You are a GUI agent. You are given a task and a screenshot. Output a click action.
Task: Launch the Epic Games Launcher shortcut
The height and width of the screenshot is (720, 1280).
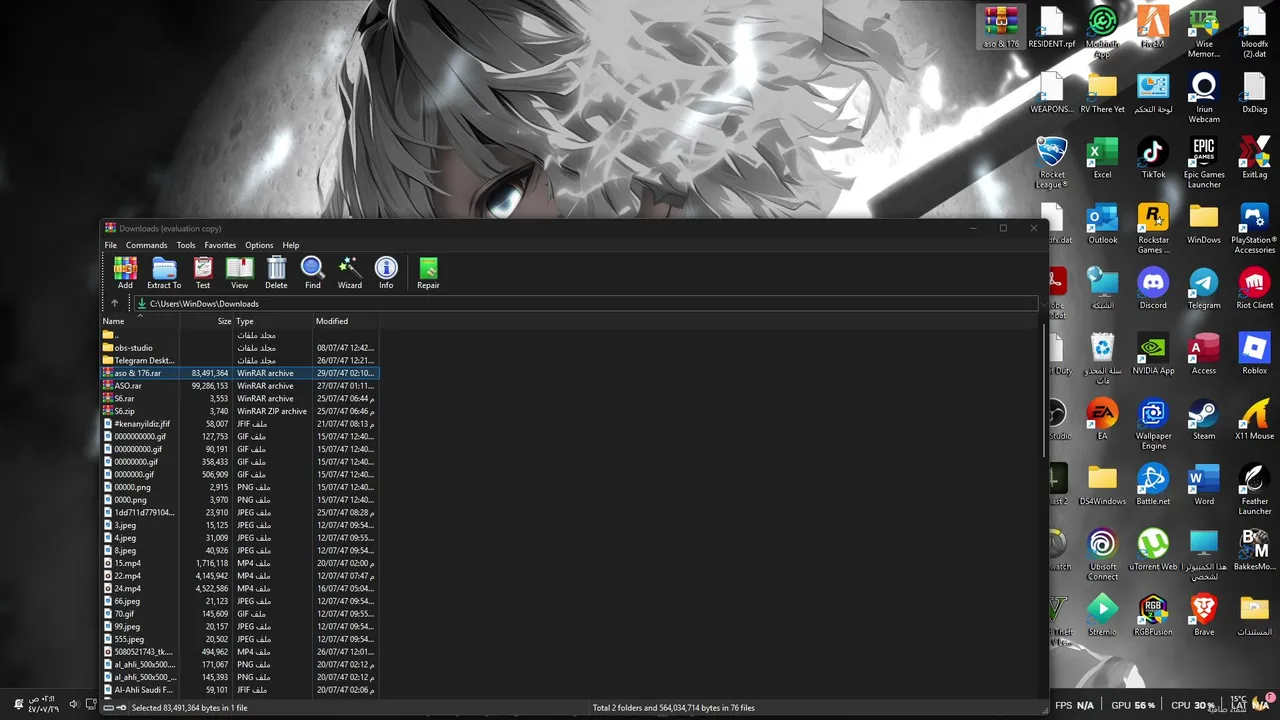[1204, 162]
